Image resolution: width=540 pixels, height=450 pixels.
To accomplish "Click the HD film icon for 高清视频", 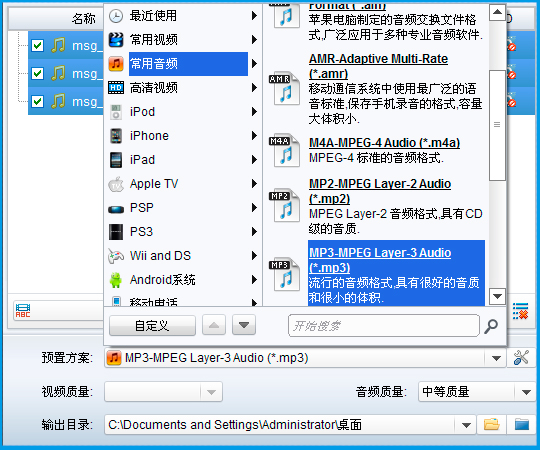I will coord(116,88).
